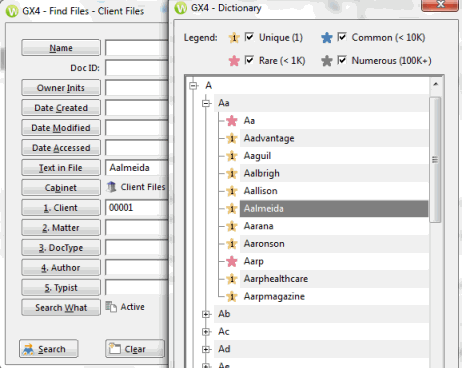
Task: Expand the Ab tree node
Action: click(x=206, y=314)
